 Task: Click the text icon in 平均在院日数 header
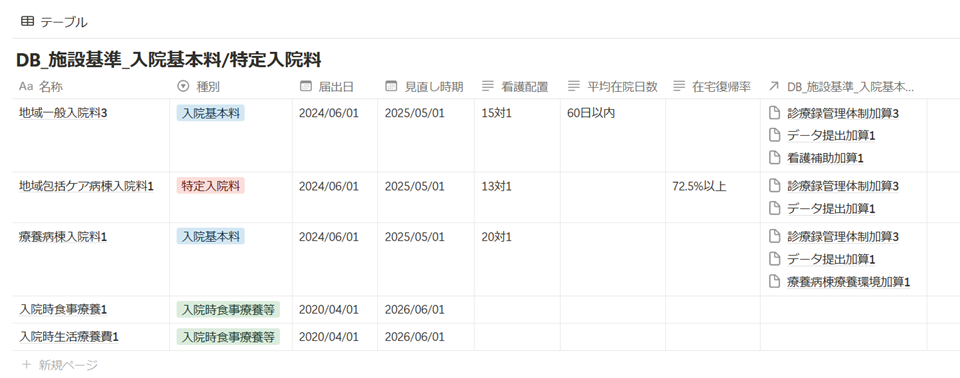click(574, 86)
